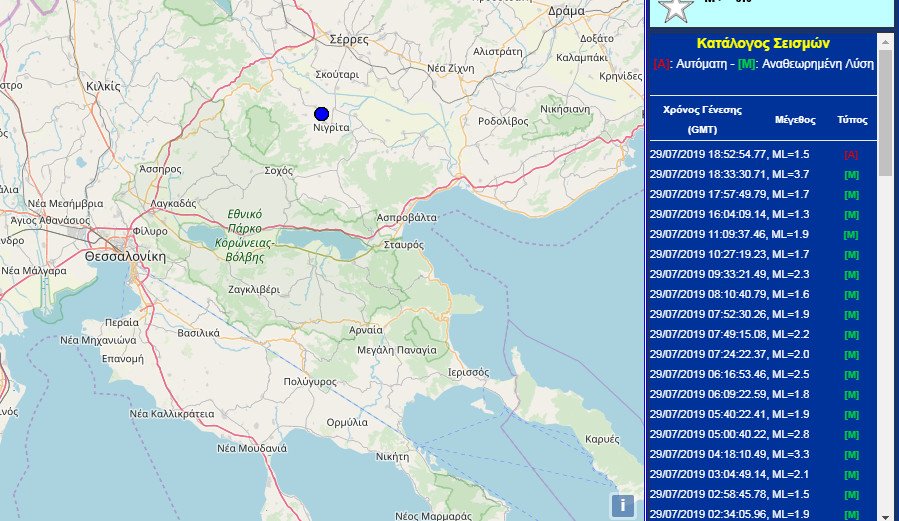Select earthquake 29/07/2019 16:04:09.14, ML=1.3
Image resolution: width=899 pixels, height=521 pixels.
(x=729, y=214)
